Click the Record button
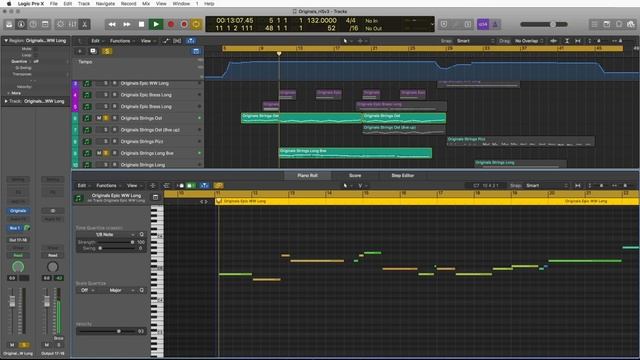 pos(171,24)
